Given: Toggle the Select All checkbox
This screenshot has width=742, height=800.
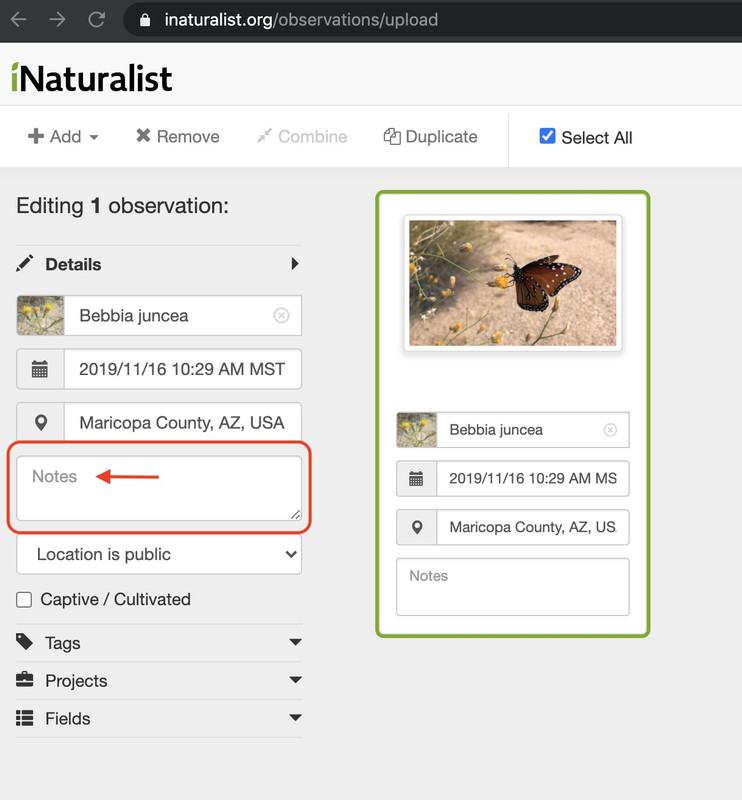Looking at the screenshot, I should coord(547,136).
